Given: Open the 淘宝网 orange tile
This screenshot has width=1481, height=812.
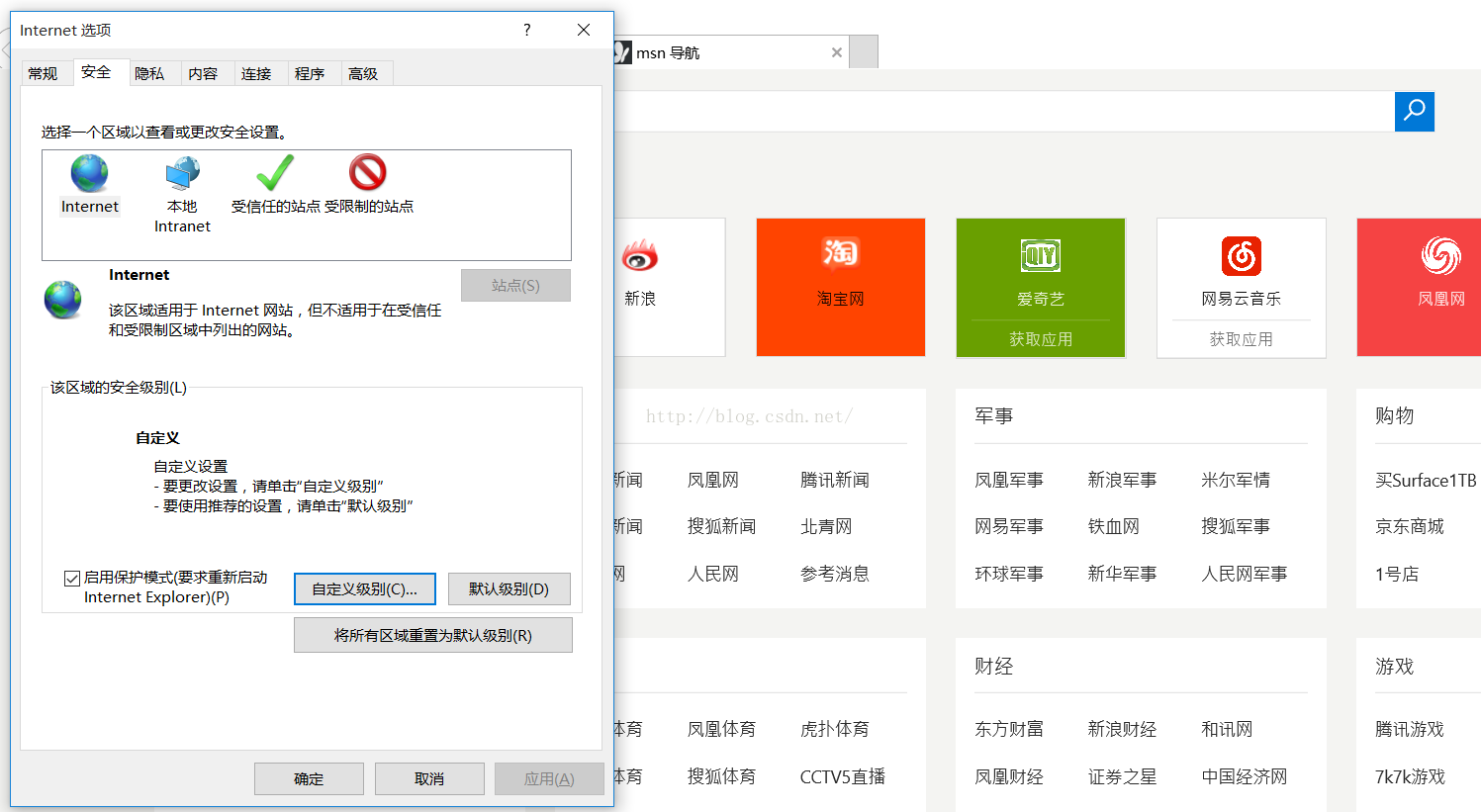Looking at the screenshot, I should coord(841,287).
